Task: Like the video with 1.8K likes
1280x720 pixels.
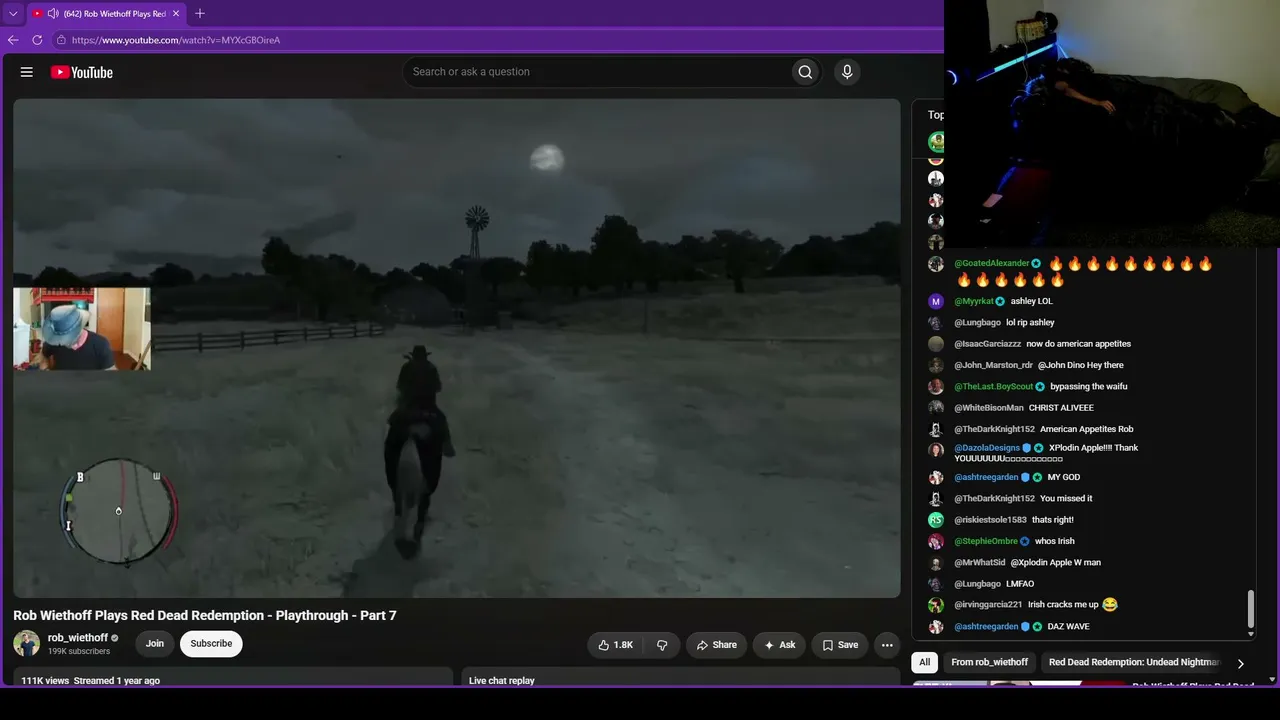Action: [x=615, y=645]
